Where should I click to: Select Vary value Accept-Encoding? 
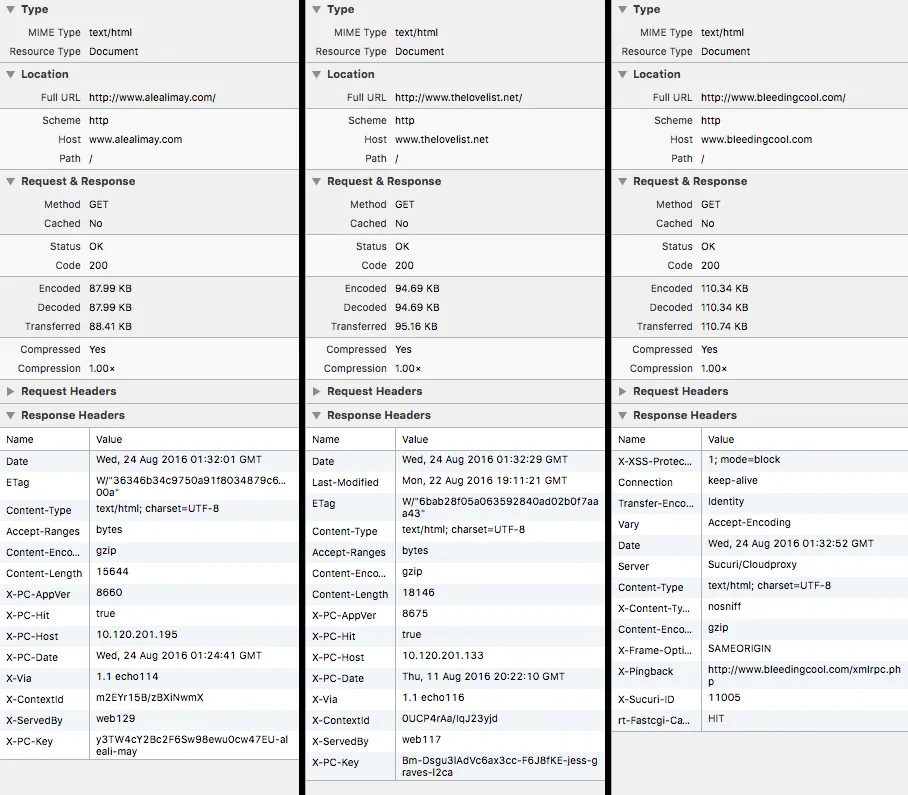point(749,522)
